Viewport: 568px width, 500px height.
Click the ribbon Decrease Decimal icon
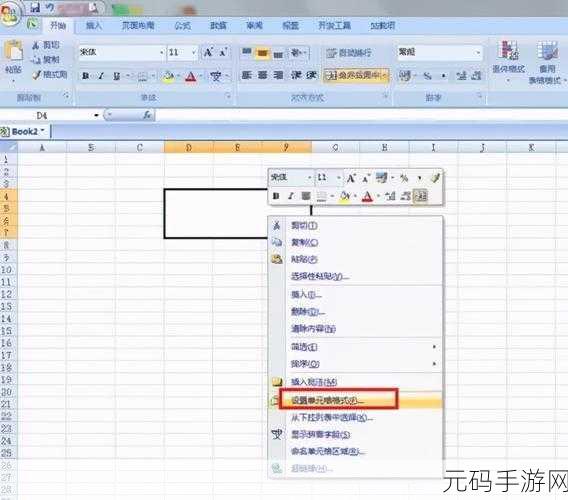pos(476,76)
